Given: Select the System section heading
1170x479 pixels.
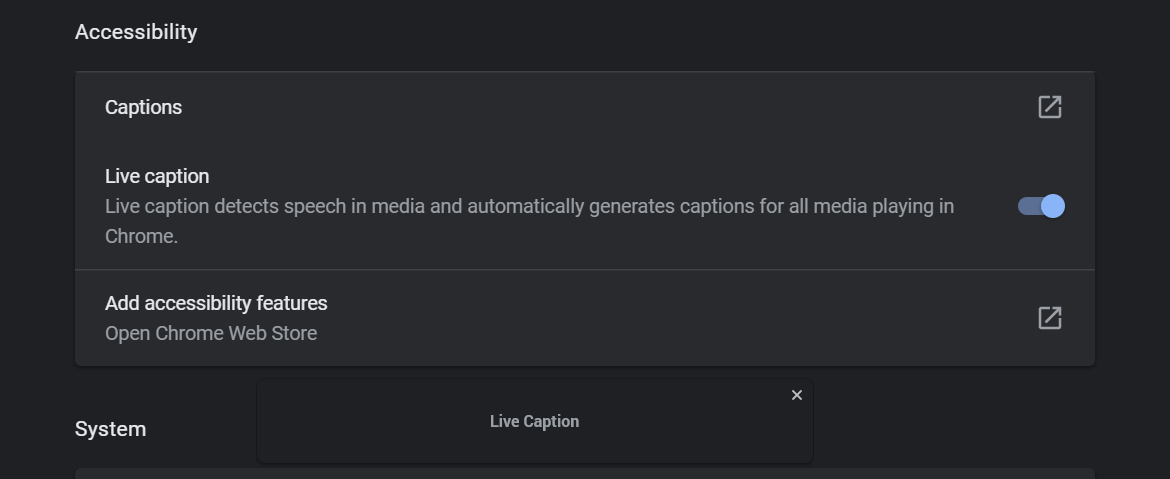Looking at the screenshot, I should [110, 429].
